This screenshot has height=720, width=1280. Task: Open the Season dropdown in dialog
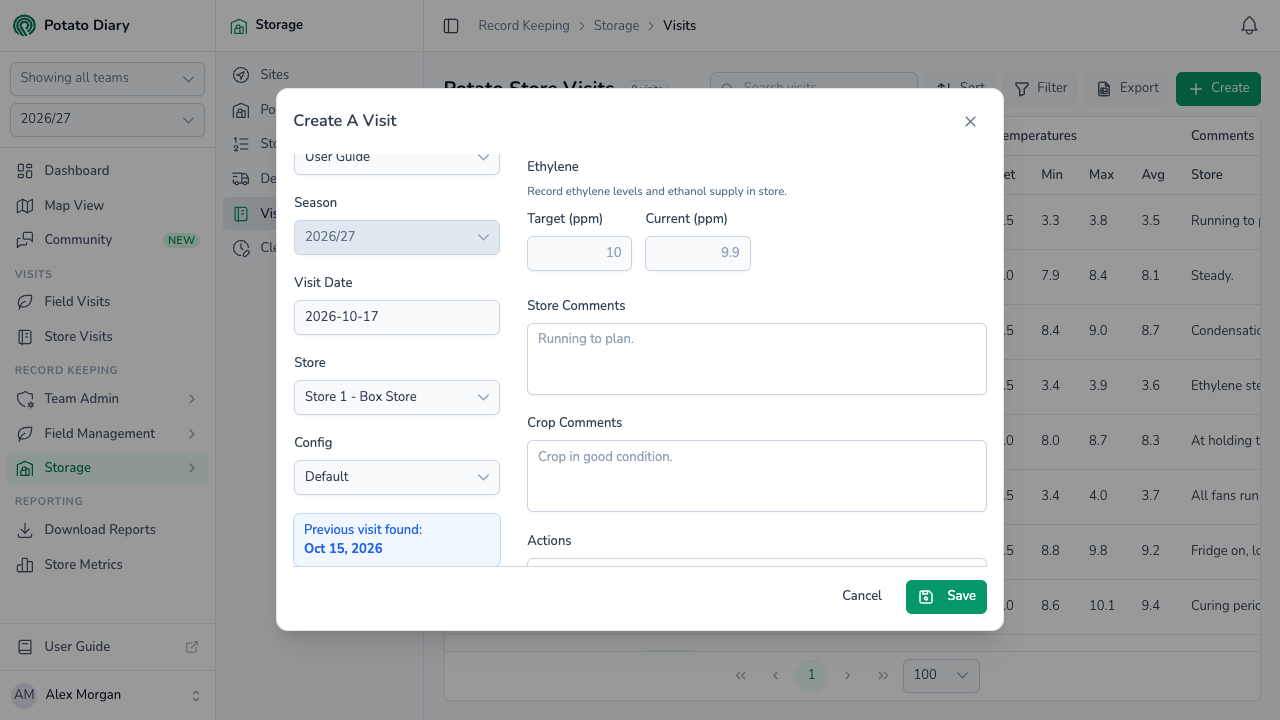397,237
